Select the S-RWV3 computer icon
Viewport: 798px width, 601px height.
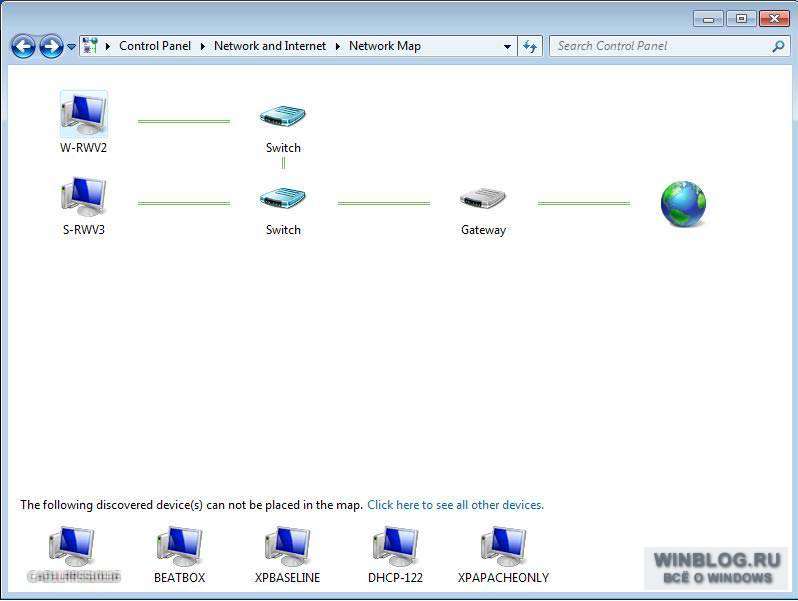coord(83,197)
